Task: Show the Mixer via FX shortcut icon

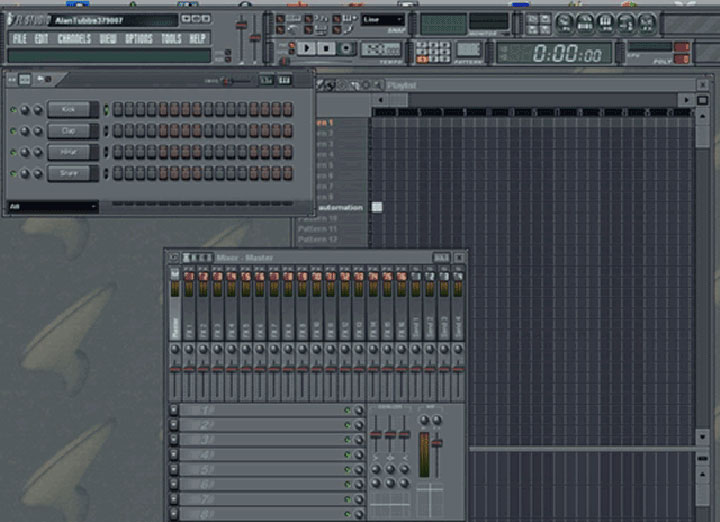Action: coord(646,22)
